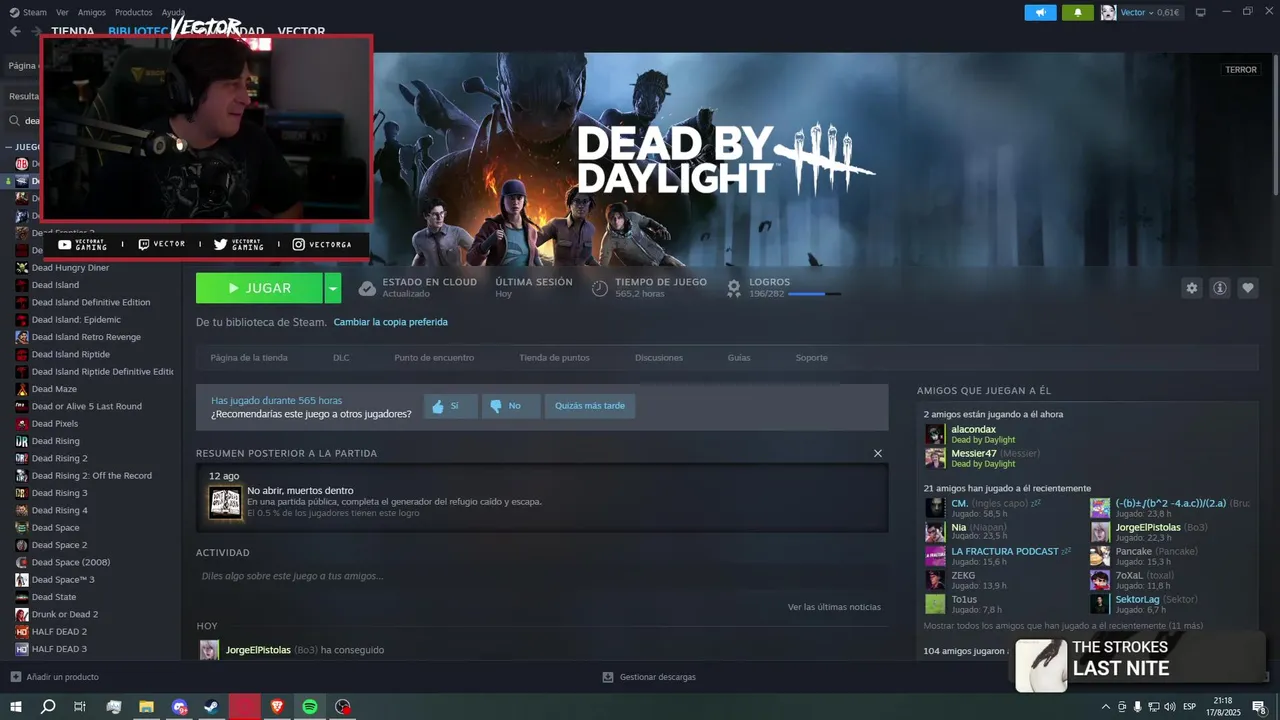
Task: Click the play time clock icon
Action: pyautogui.click(x=599, y=288)
